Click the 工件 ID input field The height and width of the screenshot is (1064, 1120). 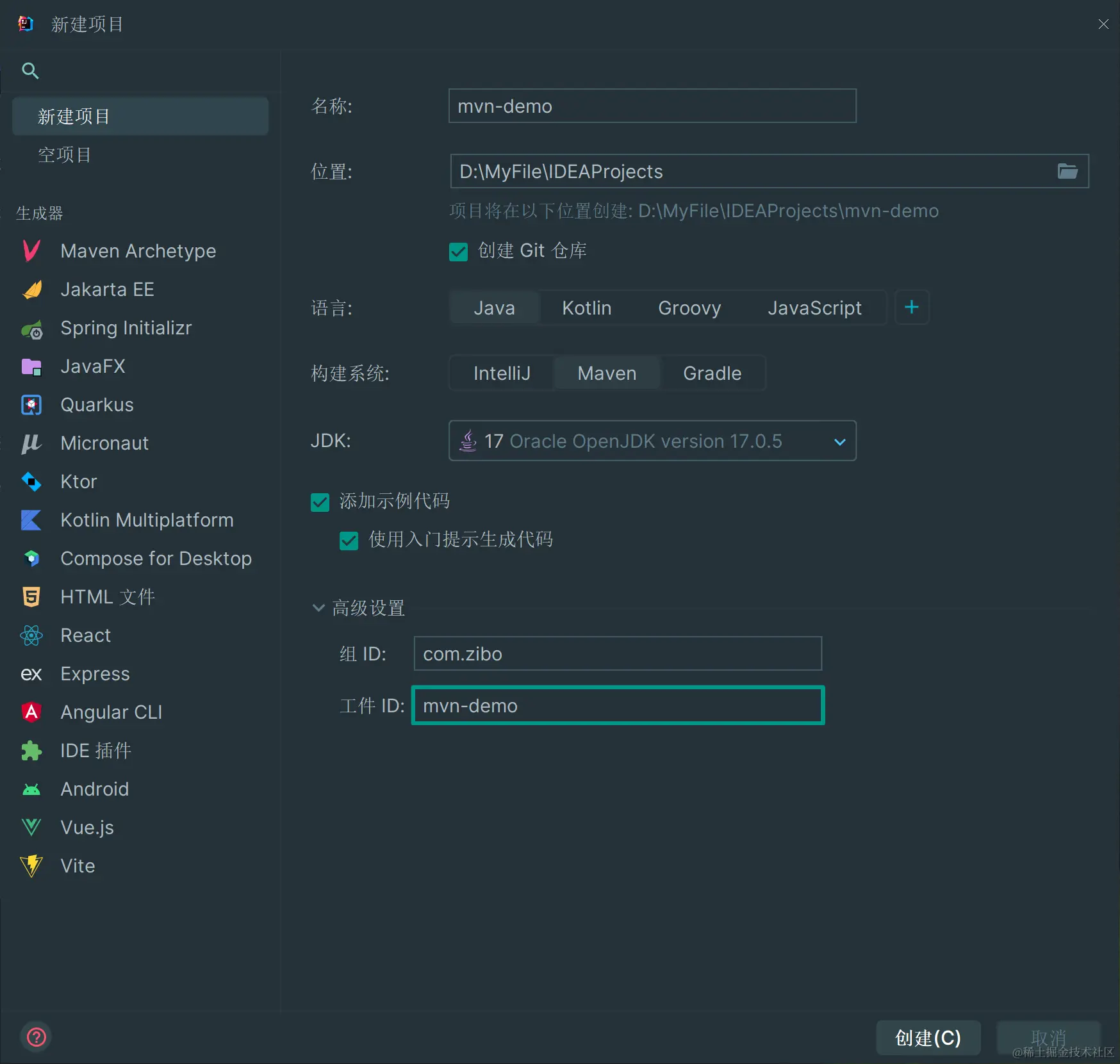point(618,705)
